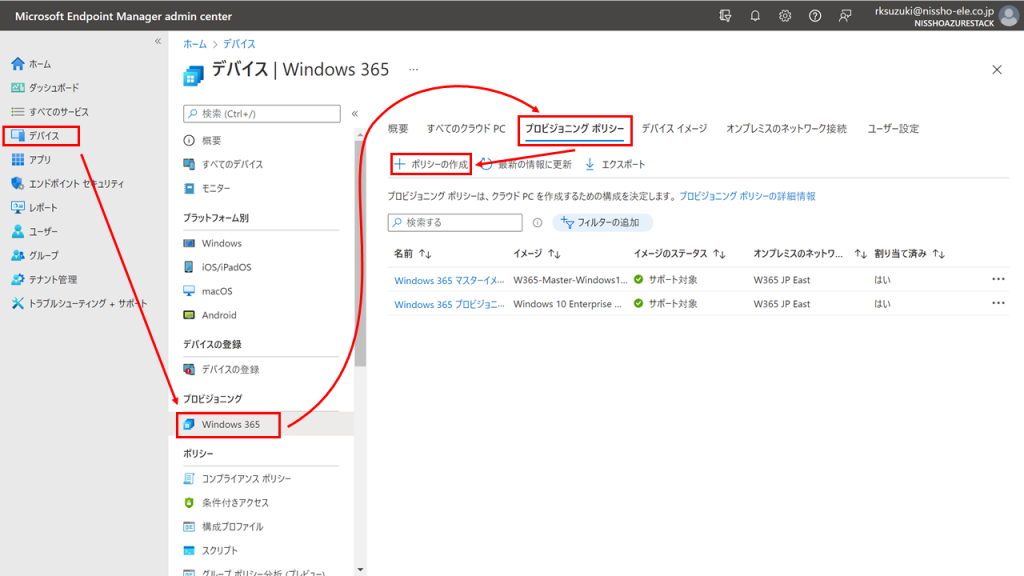The height and width of the screenshot is (576, 1024).
Task: Switch to デバイス イメージ tab
Action: pyautogui.click(x=674, y=129)
